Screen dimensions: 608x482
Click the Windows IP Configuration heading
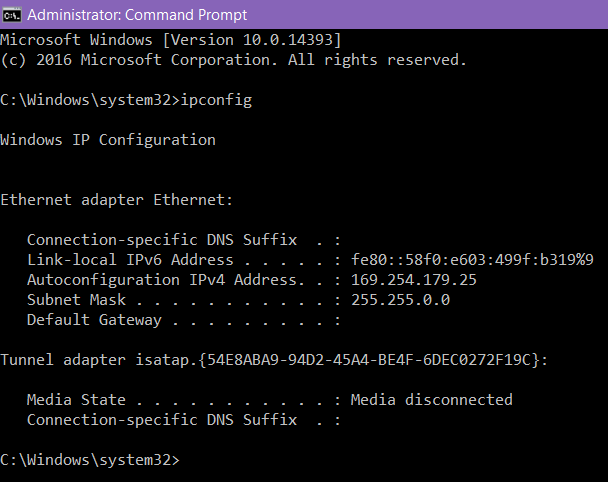108,140
